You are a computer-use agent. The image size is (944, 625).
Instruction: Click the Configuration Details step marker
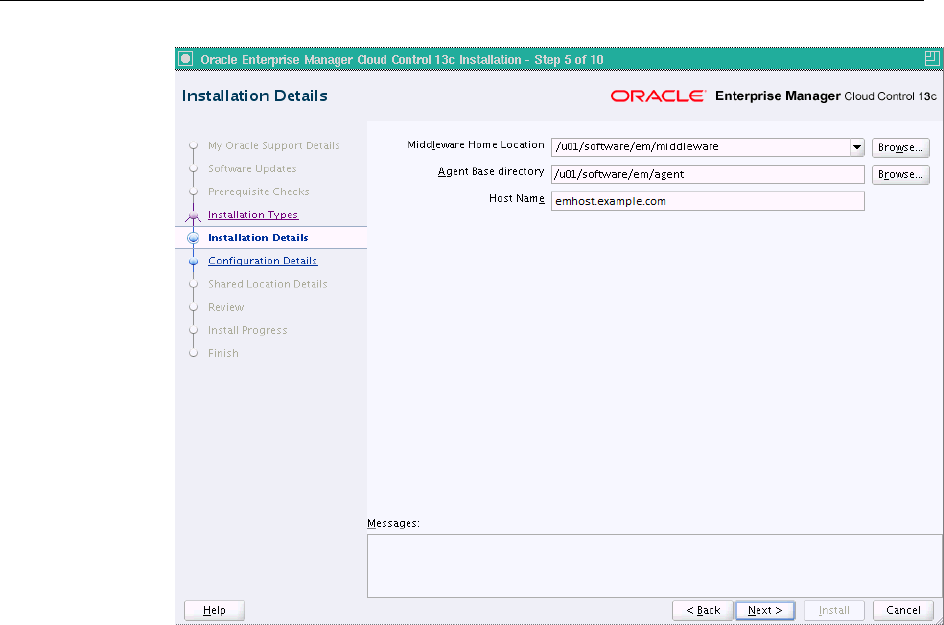193,261
